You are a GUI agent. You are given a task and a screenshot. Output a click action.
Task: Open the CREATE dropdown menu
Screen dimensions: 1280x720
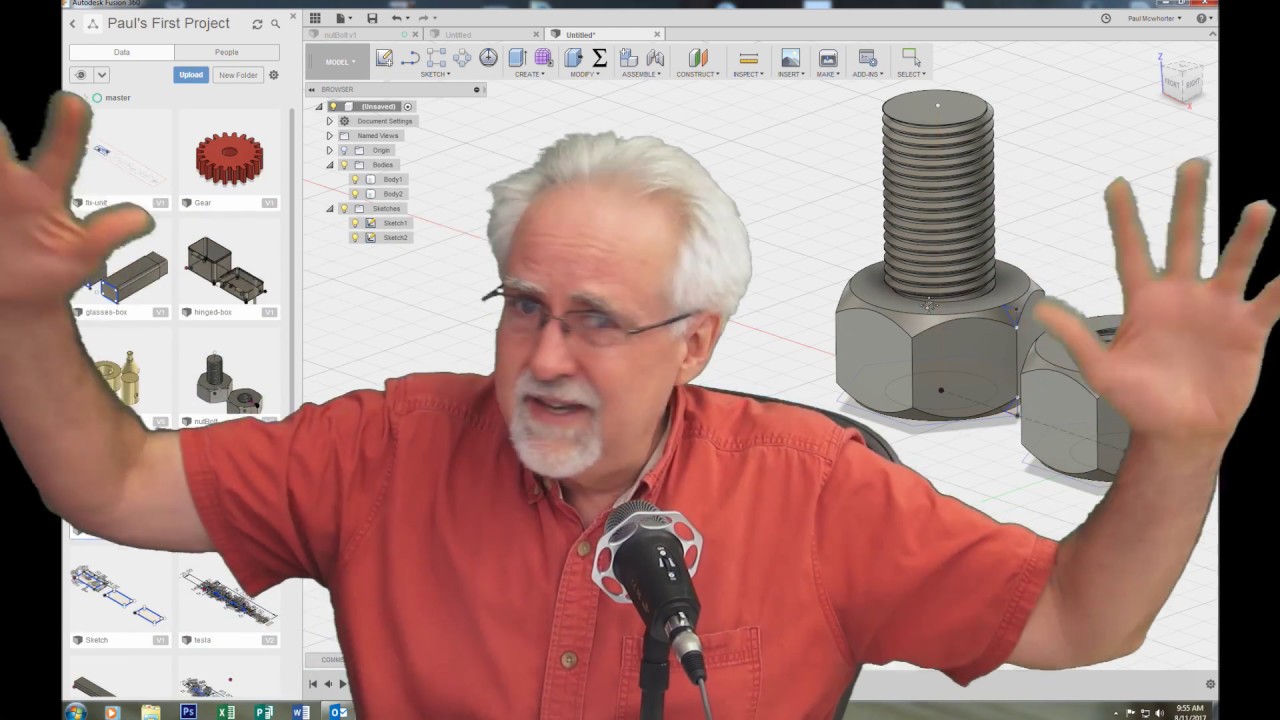[529, 74]
